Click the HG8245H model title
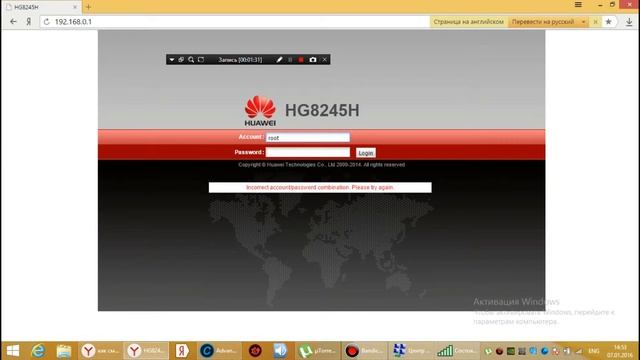Screen dimensions: 640x360 tap(322, 111)
